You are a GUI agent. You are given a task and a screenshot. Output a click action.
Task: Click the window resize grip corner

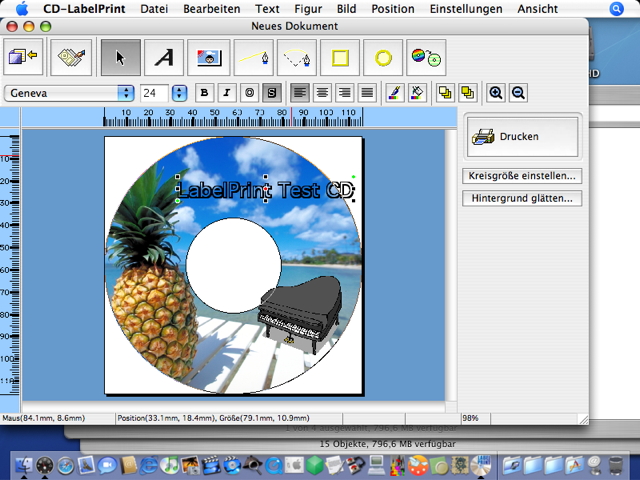tap(584, 419)
